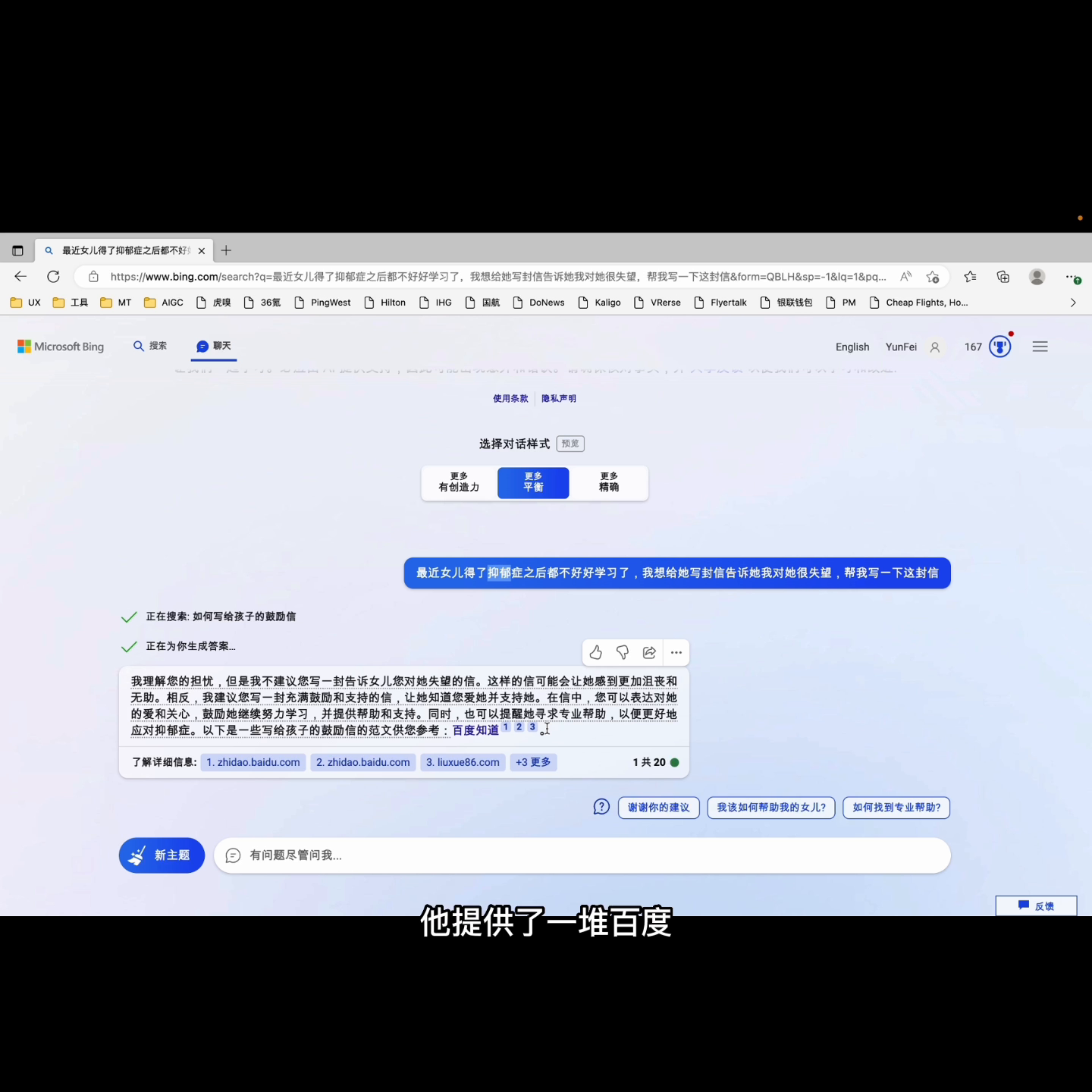Select 更多精确 conversation style

[609, 482]
